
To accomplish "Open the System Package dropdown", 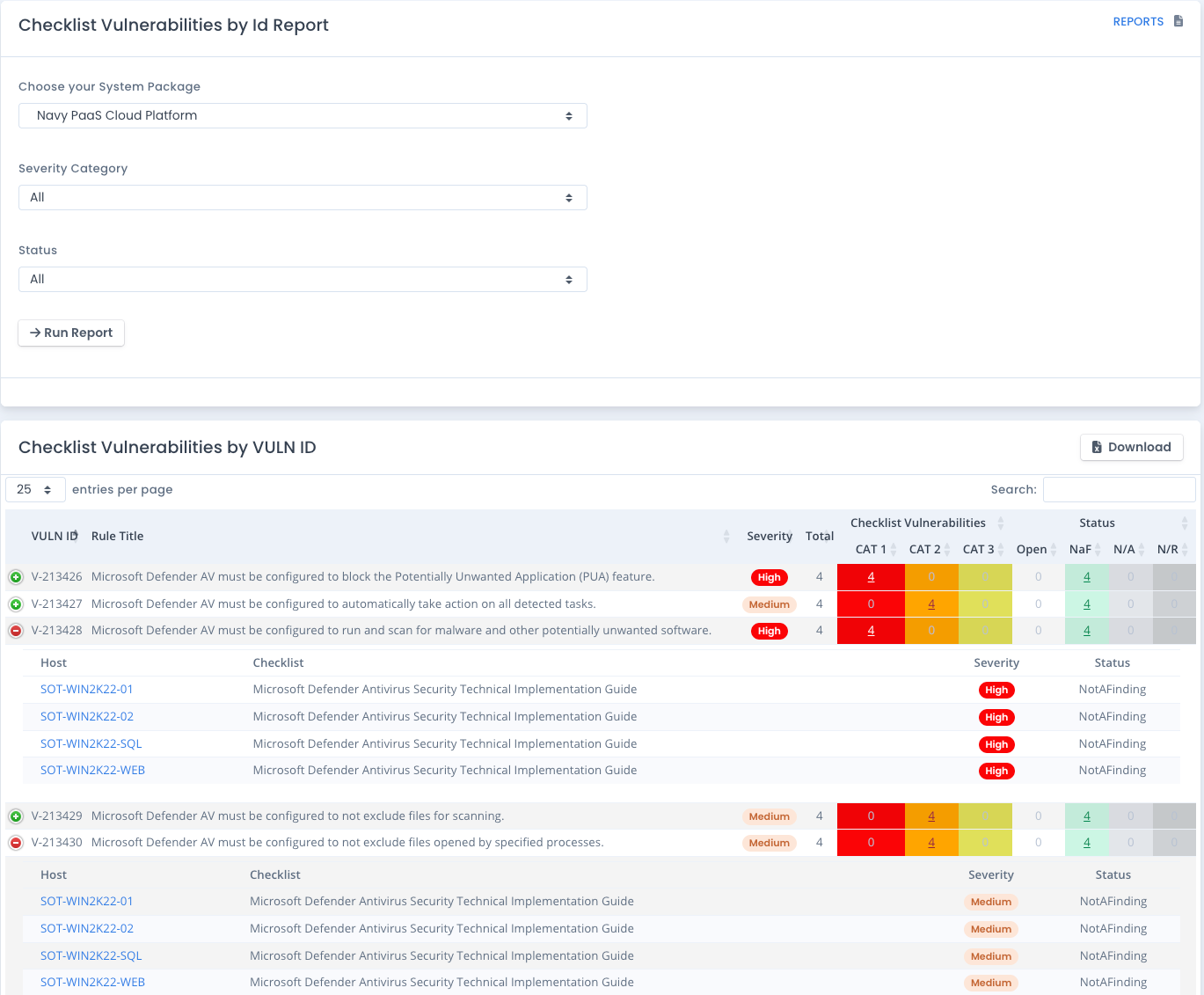I will click(x=303, y=115).
